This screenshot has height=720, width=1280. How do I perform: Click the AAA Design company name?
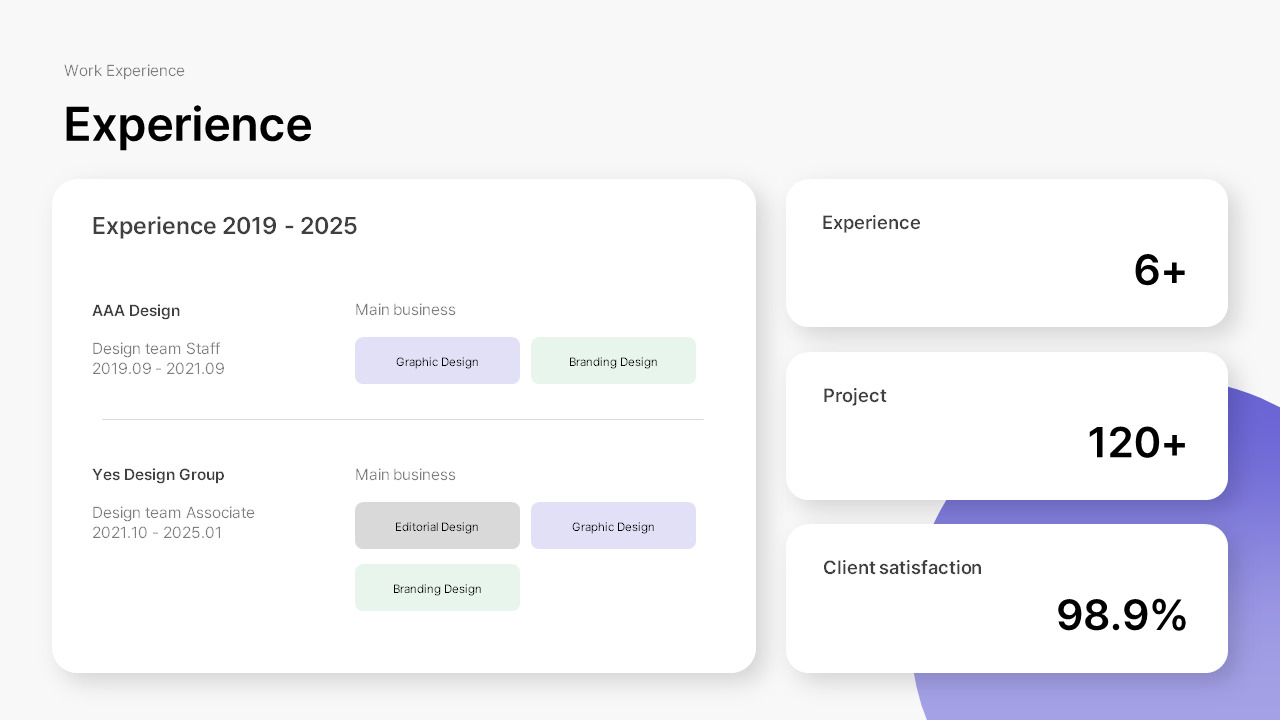pyautogui.click(x=136, y=311)
